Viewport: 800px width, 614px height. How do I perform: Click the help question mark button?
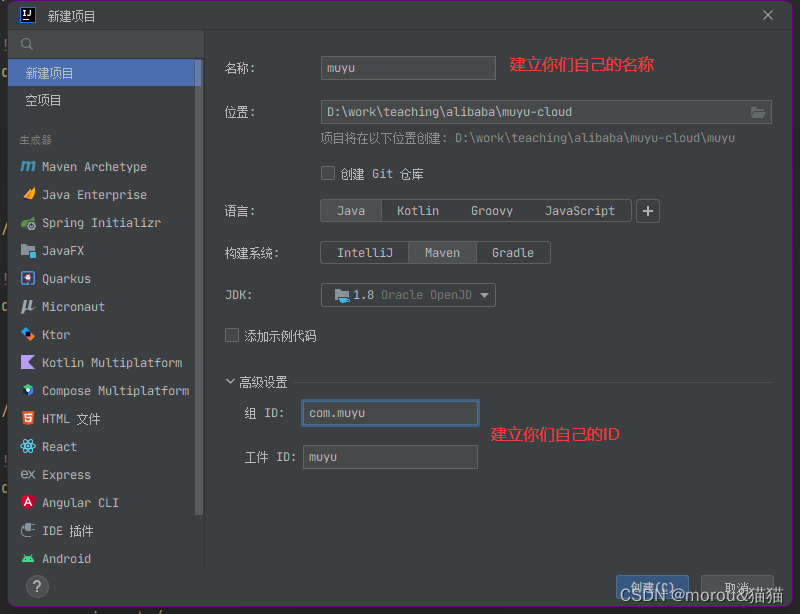coord(37,586)
